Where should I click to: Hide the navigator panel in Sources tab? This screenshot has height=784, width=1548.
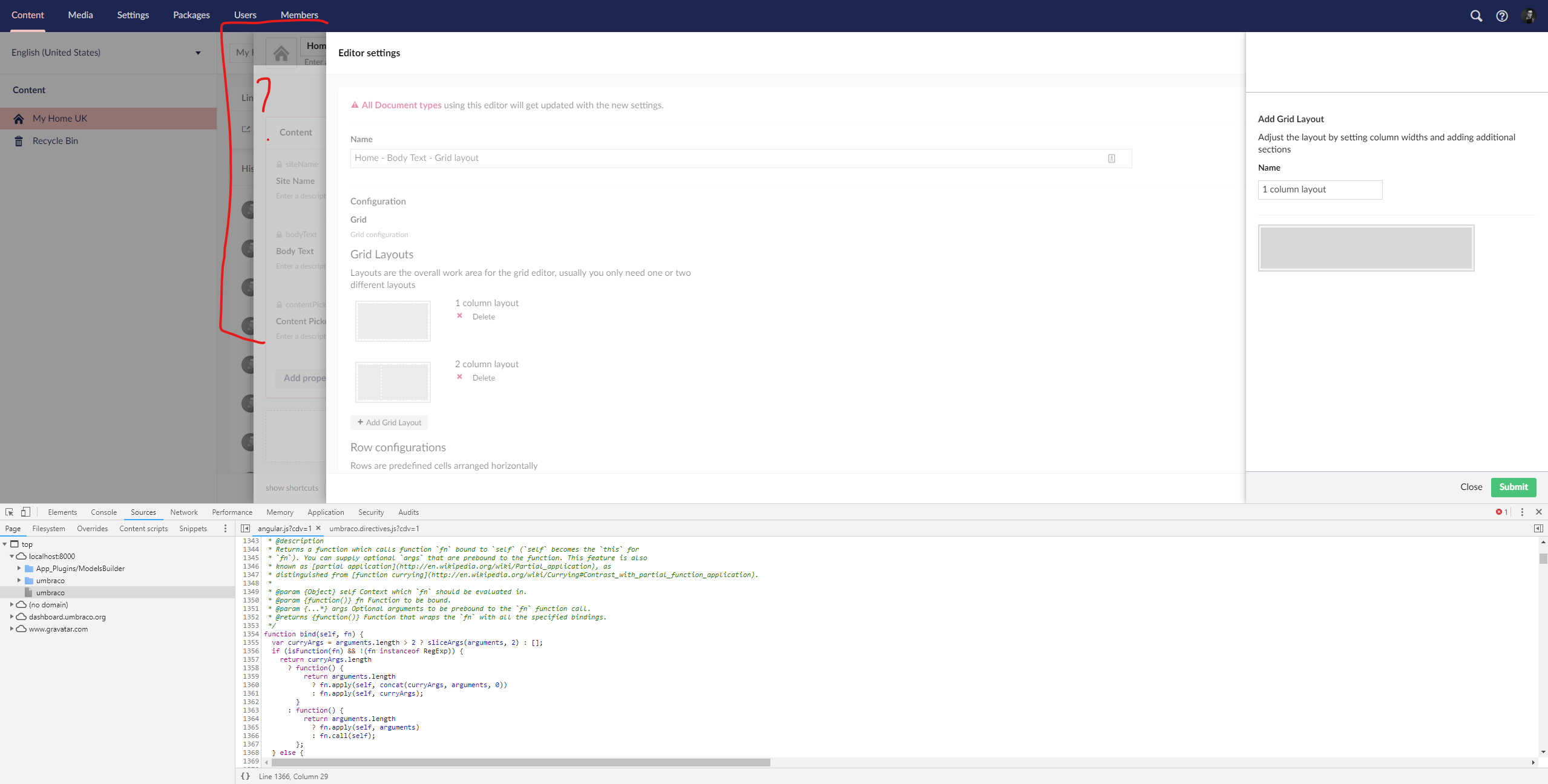point(244,528)
